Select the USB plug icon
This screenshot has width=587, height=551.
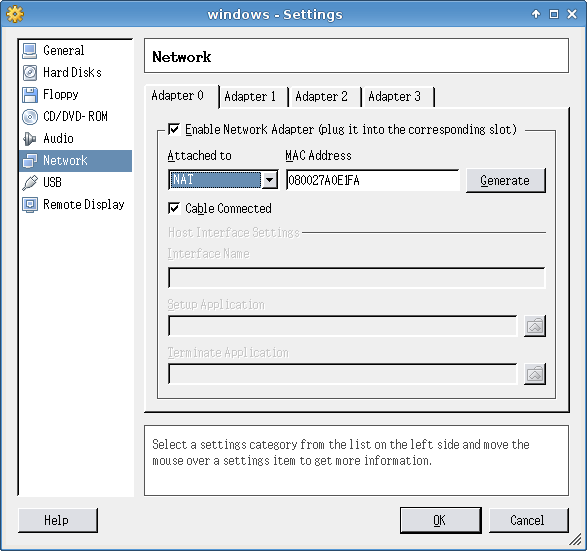[30, 183]
